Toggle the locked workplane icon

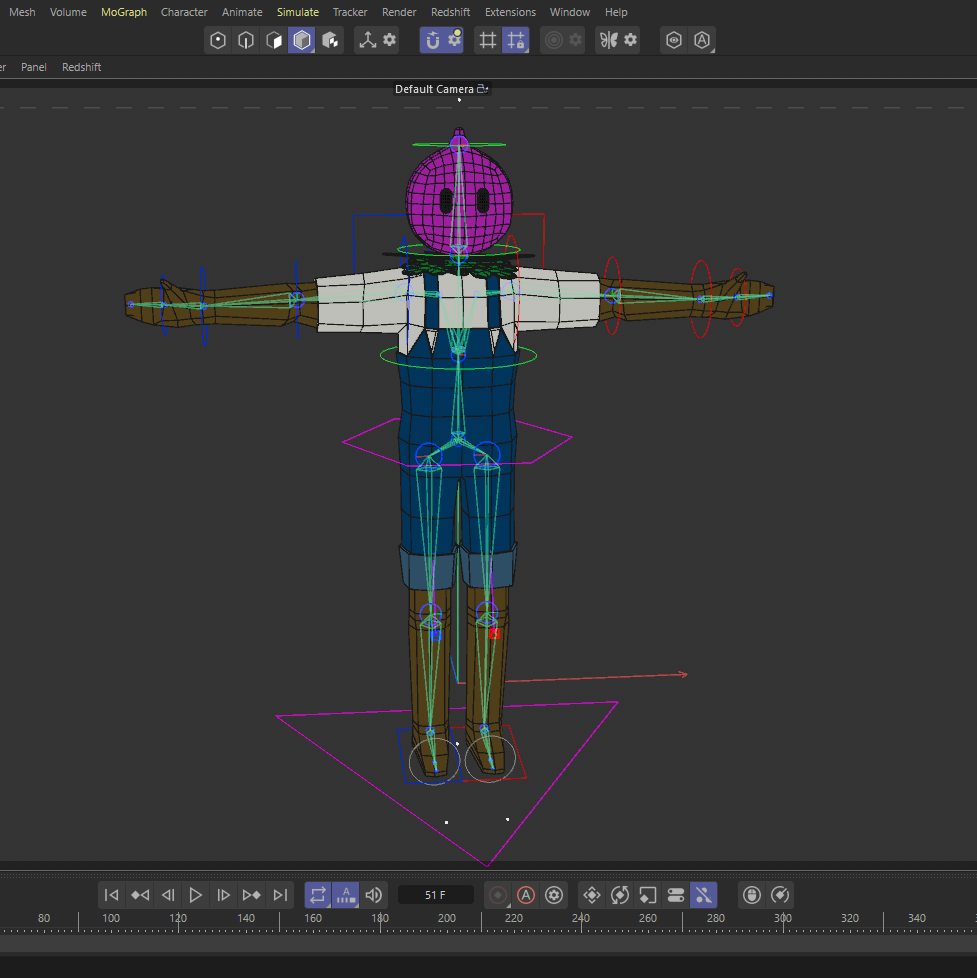pos(515,41)
